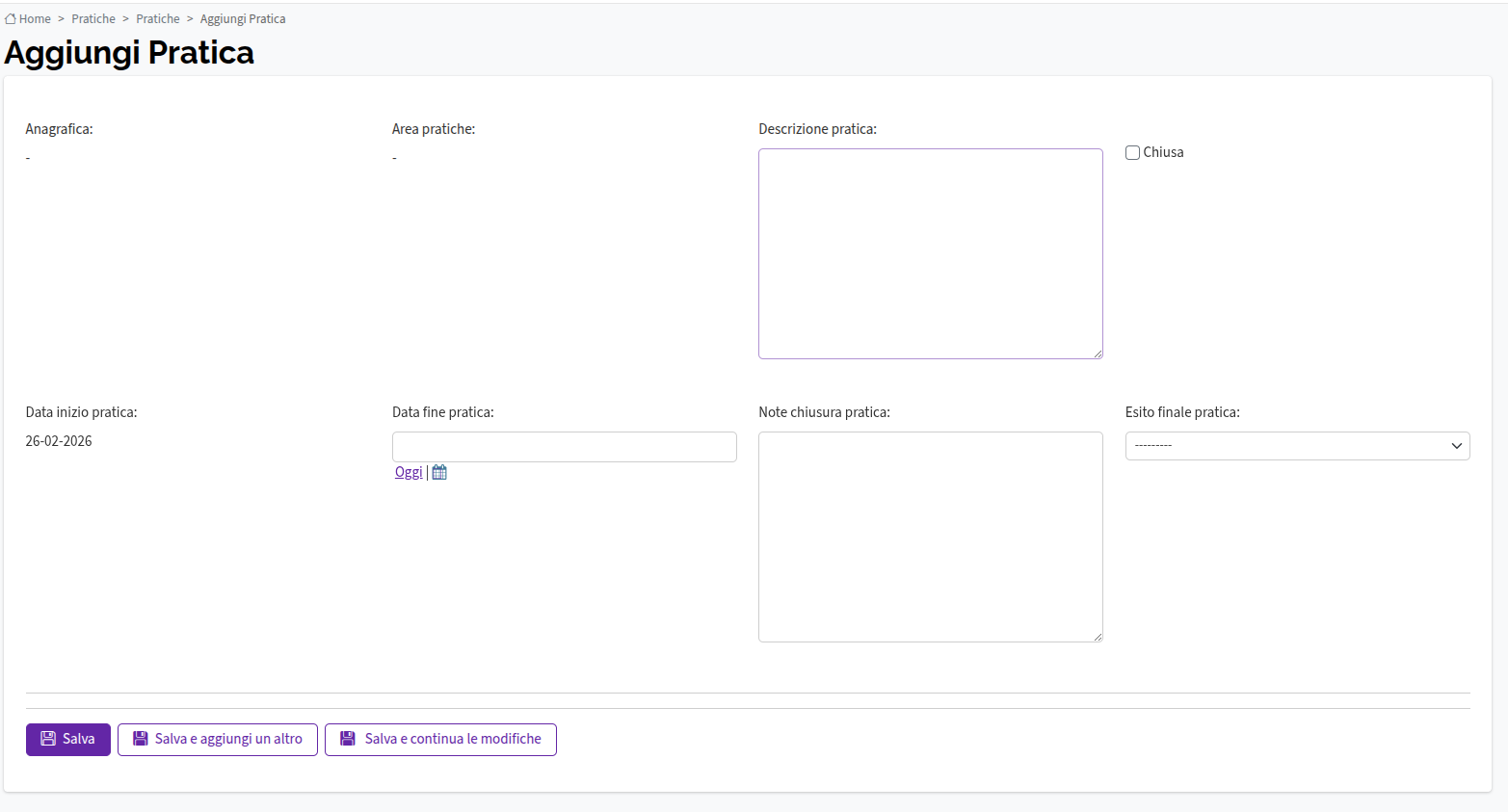Viewport: 1508px width, 812px height.
Task: Click the disk icon on Salva e continua le modifiche
Action: pos(348,739)
